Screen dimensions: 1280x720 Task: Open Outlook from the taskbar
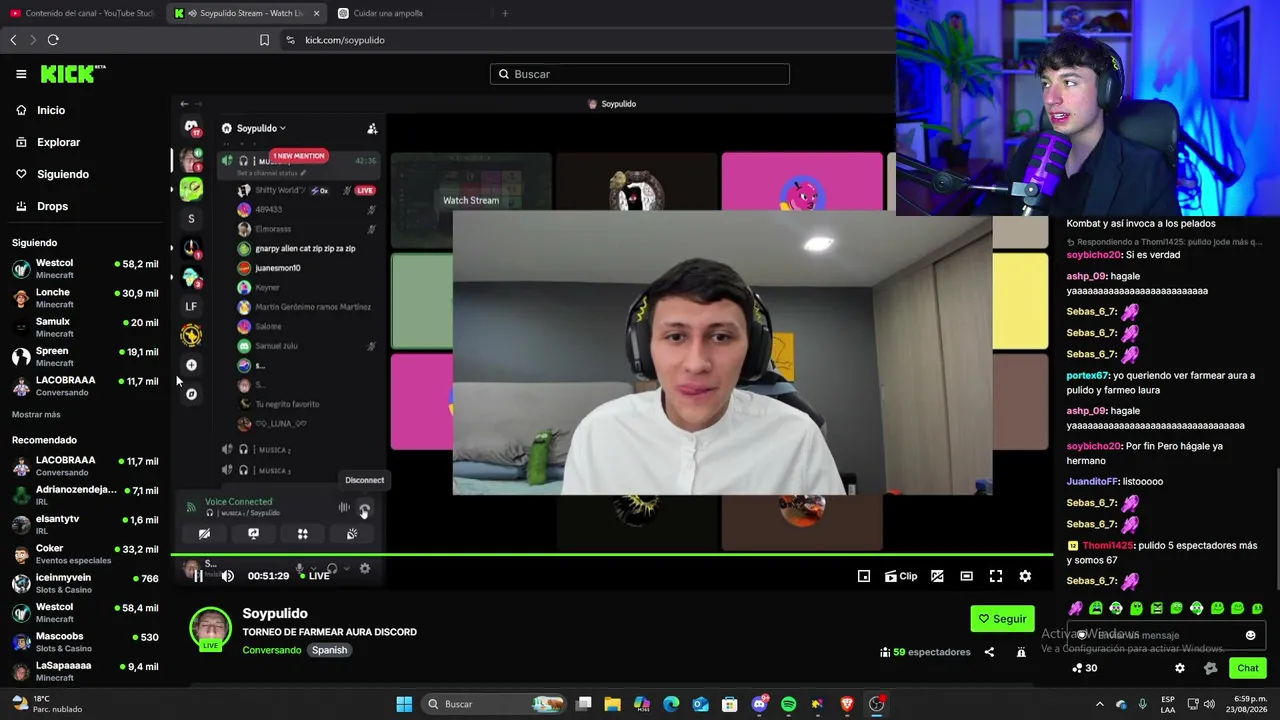[700, 704]
